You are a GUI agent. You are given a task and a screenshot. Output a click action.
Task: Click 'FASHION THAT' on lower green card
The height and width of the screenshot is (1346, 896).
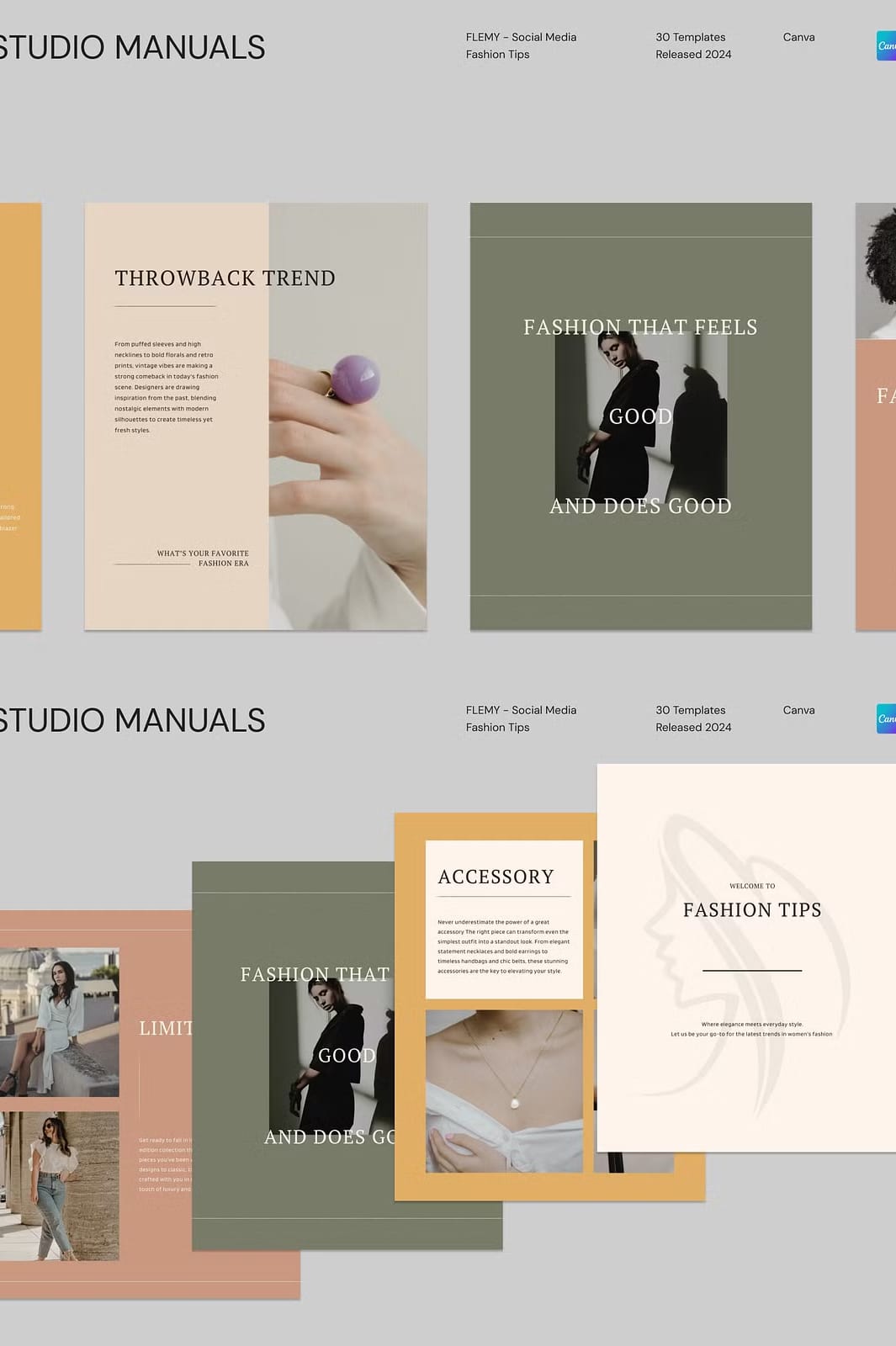[315, 975]
